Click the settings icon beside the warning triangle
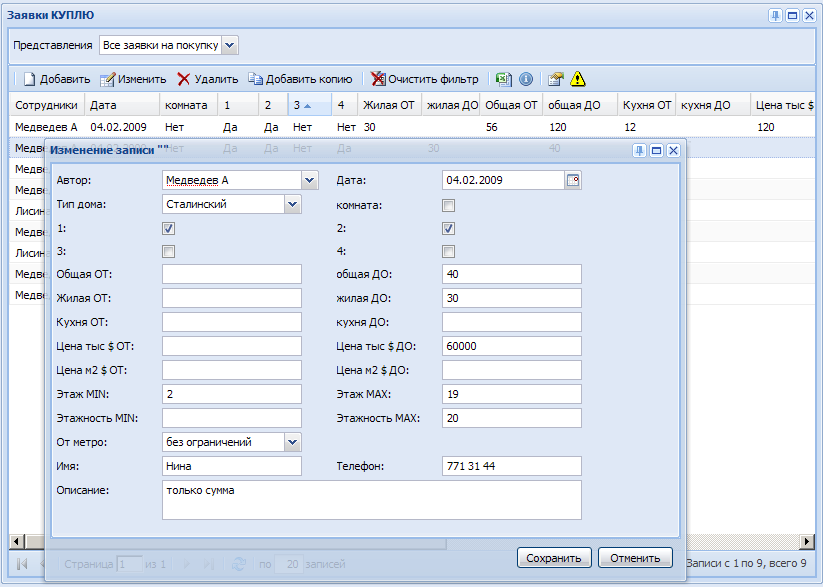 555,79
